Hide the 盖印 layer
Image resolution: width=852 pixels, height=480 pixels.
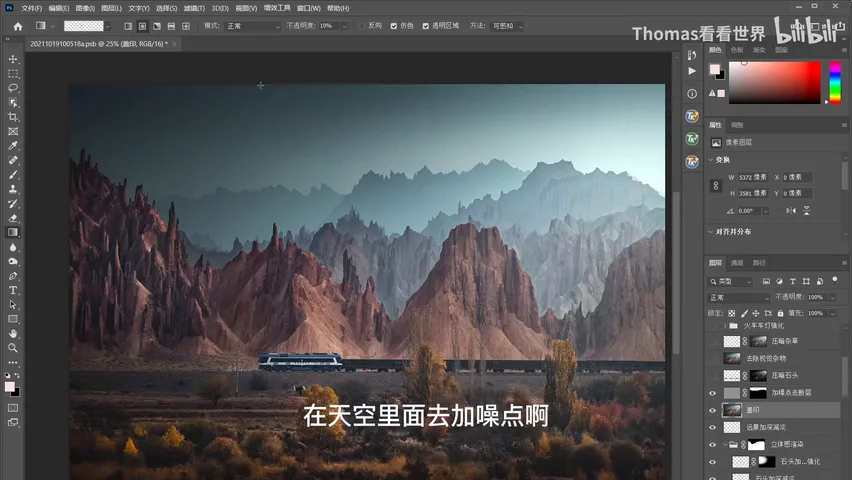712,410
